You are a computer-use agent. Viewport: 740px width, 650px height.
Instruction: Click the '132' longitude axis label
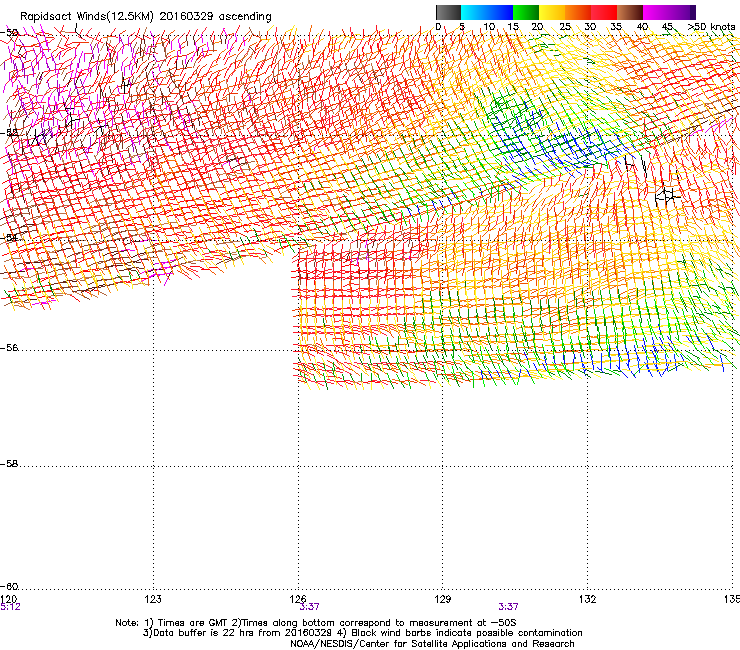click(x=587, y=599)
